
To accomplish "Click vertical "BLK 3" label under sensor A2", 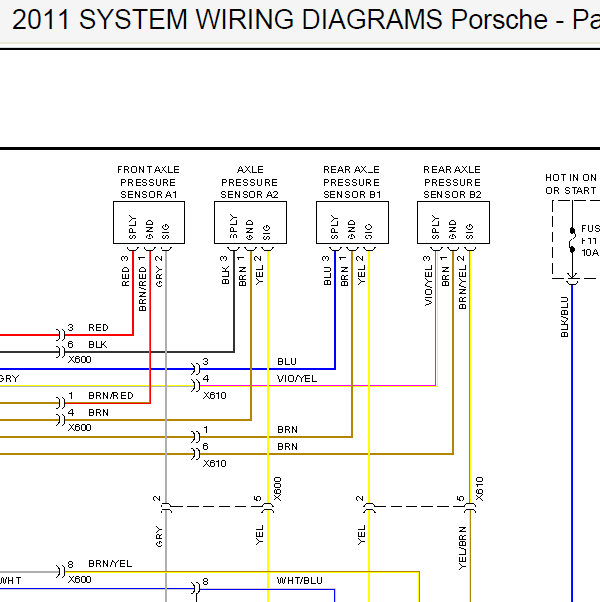I will coord(225,270).
